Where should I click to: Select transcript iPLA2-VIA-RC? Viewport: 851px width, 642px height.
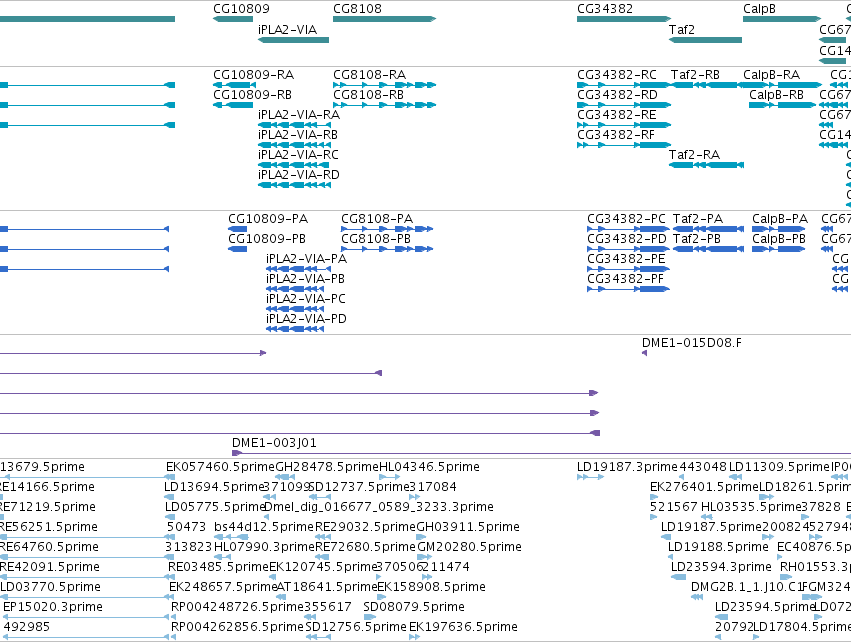[x=299, y=155]
